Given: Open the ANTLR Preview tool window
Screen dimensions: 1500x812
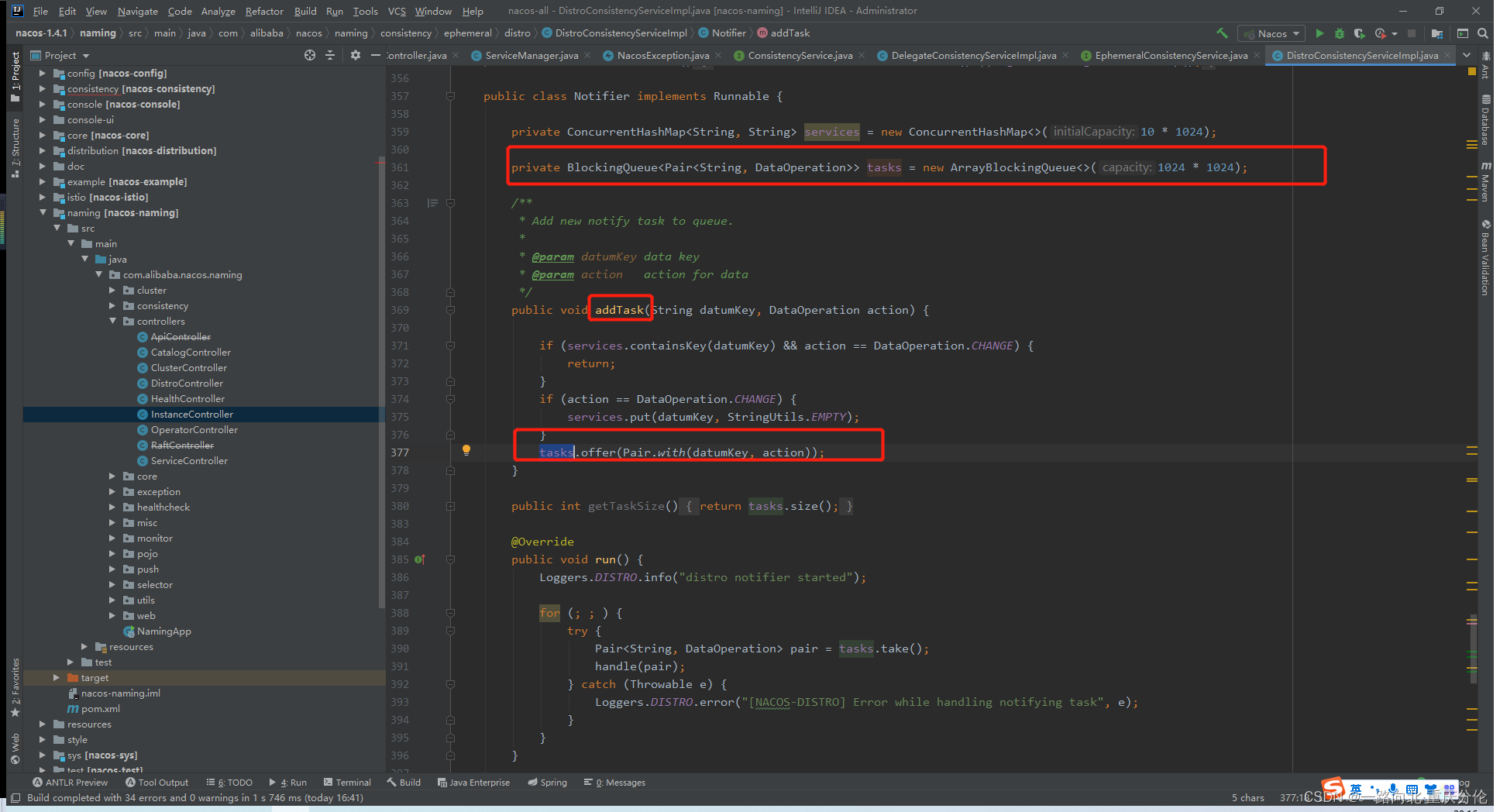Looking at the screenshot, I should click(70, 783).
